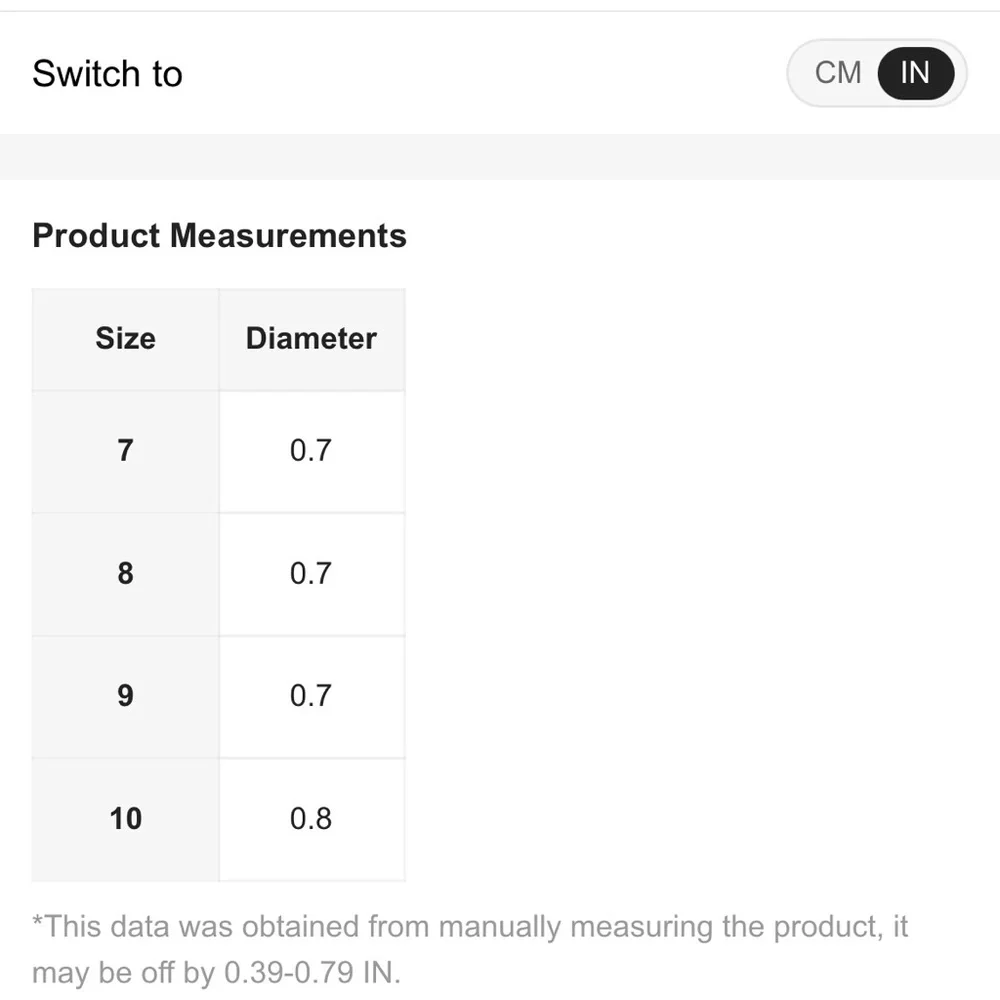Select the size 10 row label
The image size is (1000, 1000).
[125, 819]
